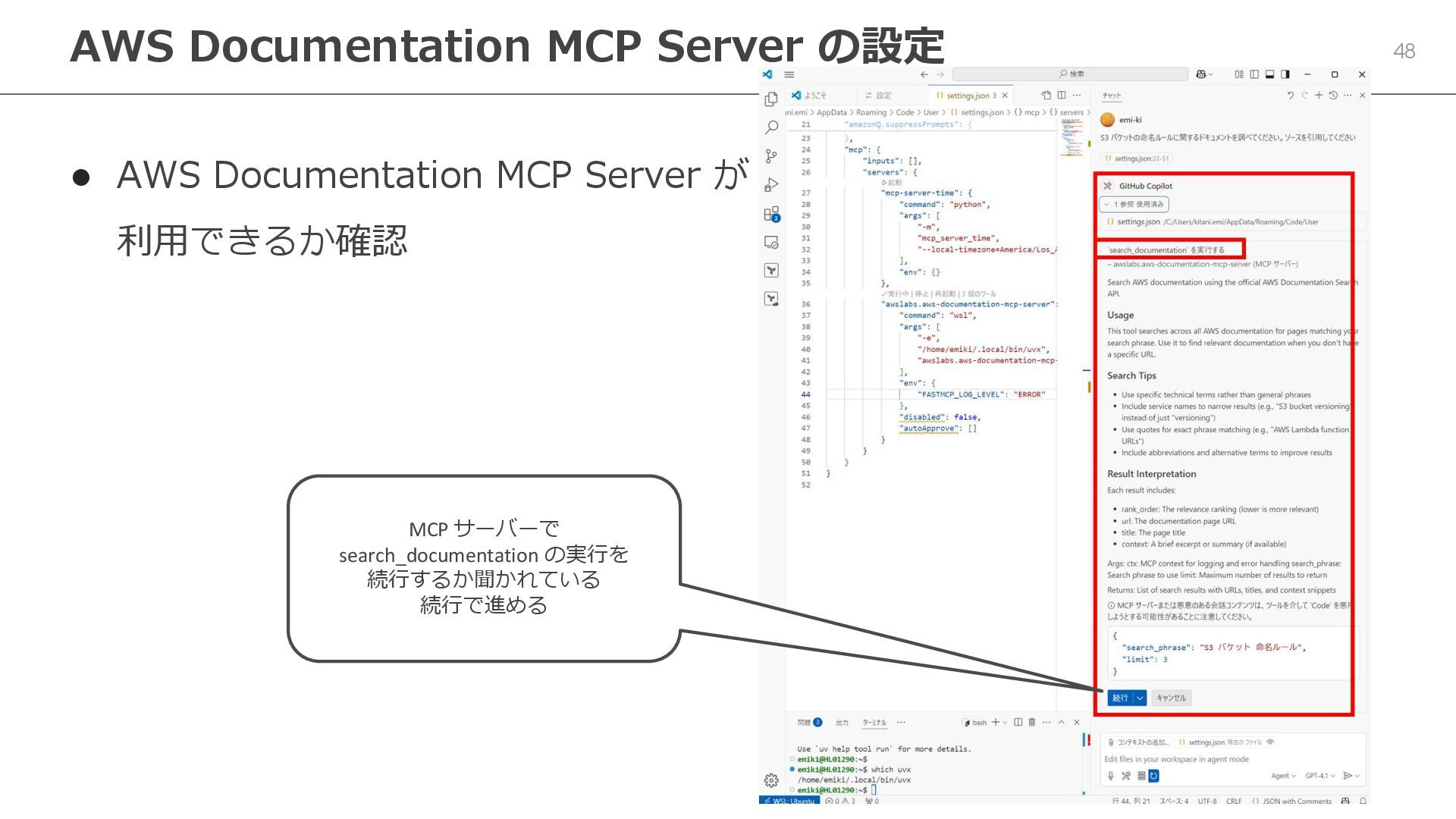Switch to the 出力 panel tab
Viewport: 1456px width, 819px height.
tap(842, 722)
